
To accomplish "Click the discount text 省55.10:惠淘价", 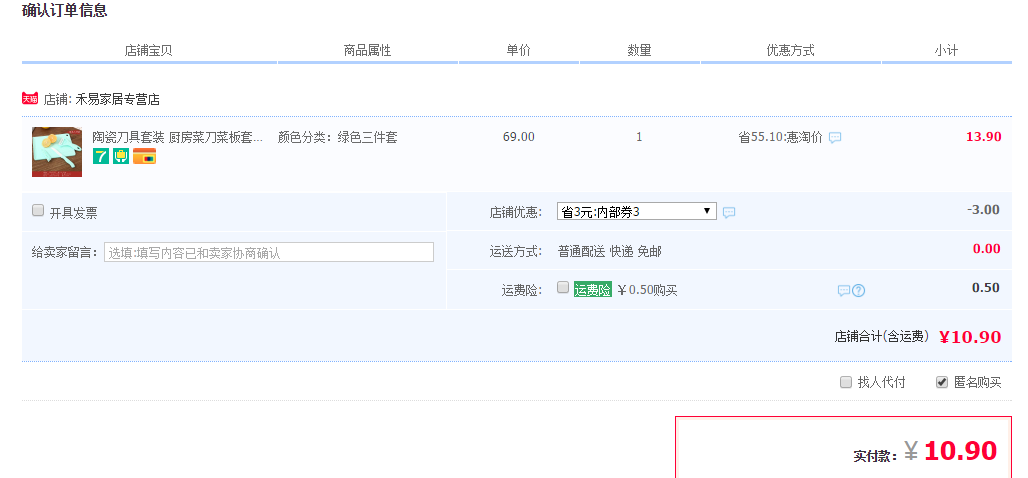I will pyautogui.click(x=780, y=138).
